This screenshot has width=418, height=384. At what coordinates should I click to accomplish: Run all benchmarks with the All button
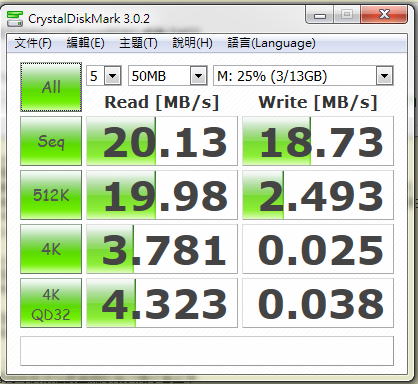(x=51, y=87)
